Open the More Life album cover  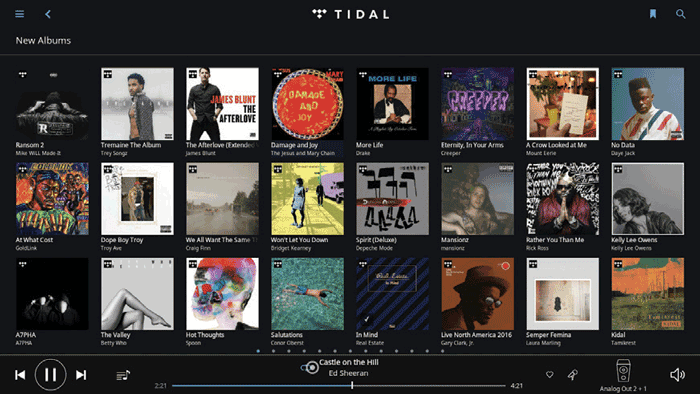coord(392,104)
